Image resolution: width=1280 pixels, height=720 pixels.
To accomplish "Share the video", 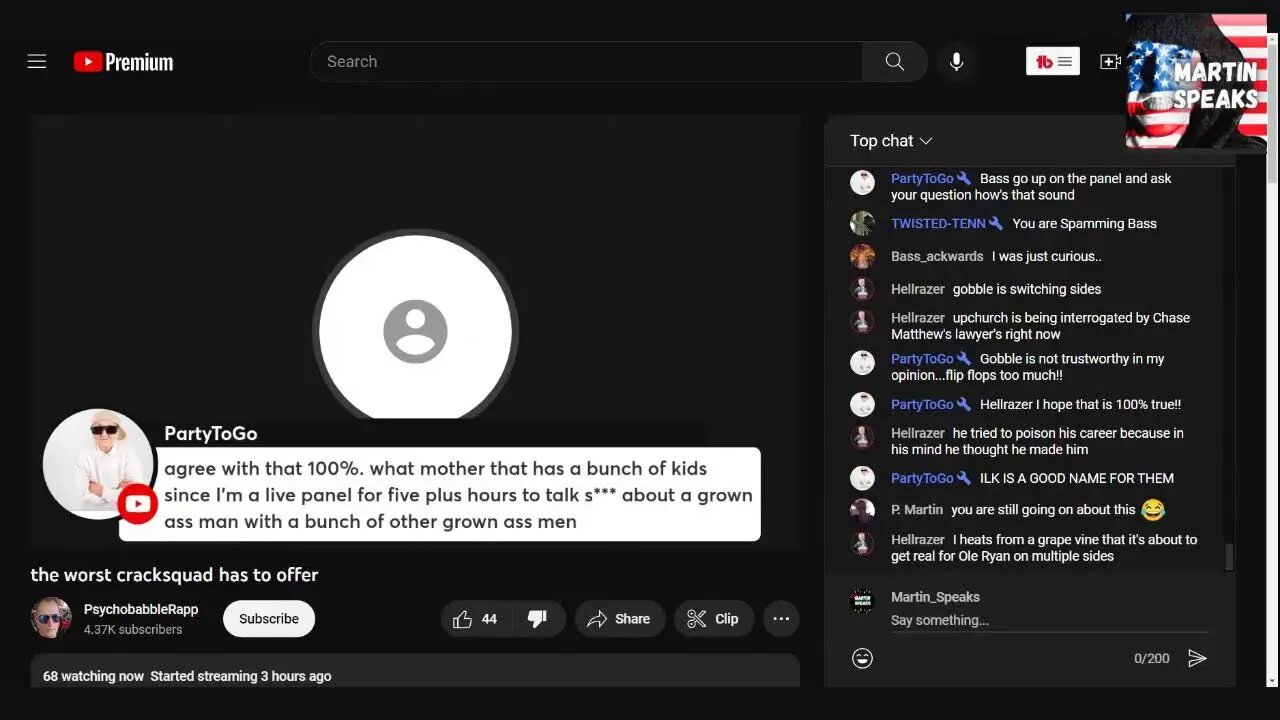I will pos(619,619).
